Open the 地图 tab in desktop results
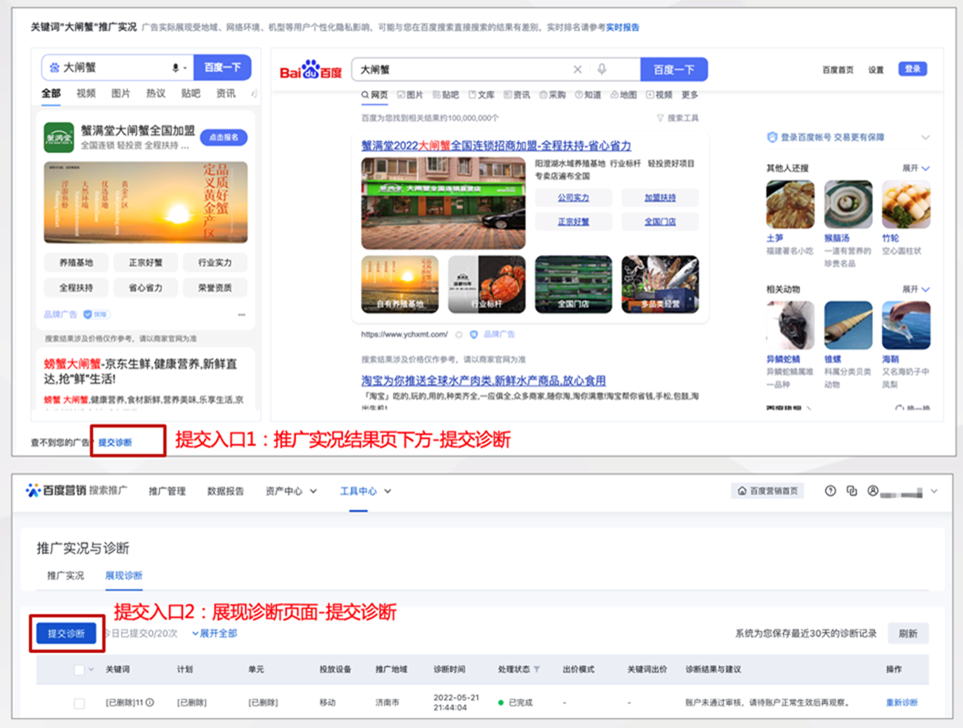Viewport: 963px width, 728px height. (x=623, y=95)
